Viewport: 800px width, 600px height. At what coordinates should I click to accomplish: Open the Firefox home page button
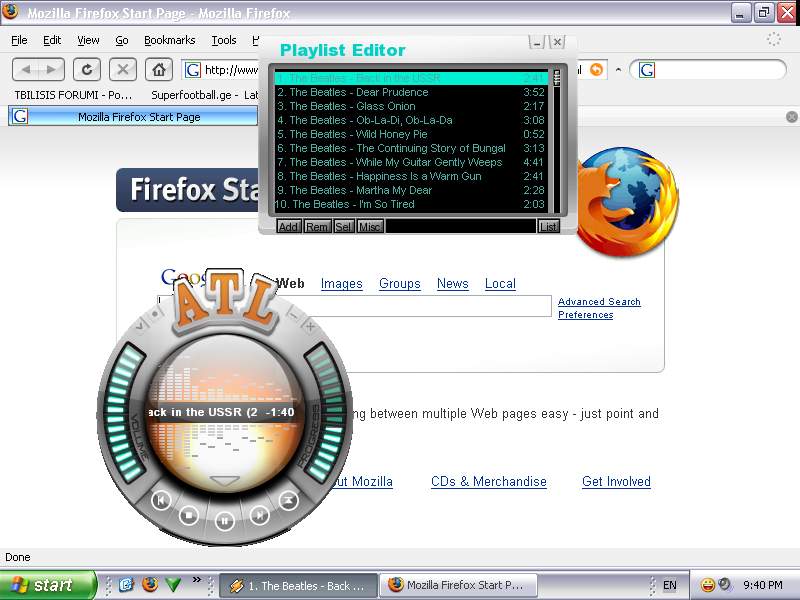coord(157,69)
